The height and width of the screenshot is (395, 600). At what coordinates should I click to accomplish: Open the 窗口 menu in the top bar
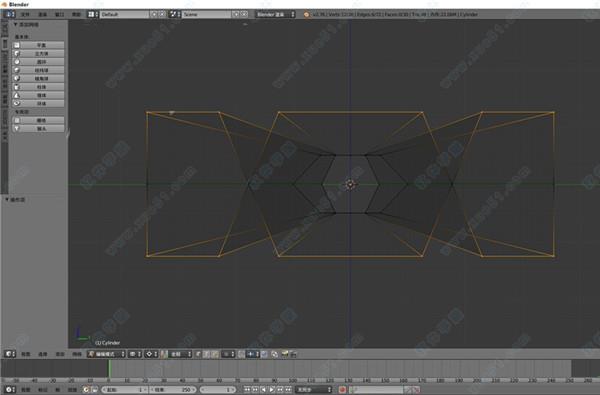59,15
